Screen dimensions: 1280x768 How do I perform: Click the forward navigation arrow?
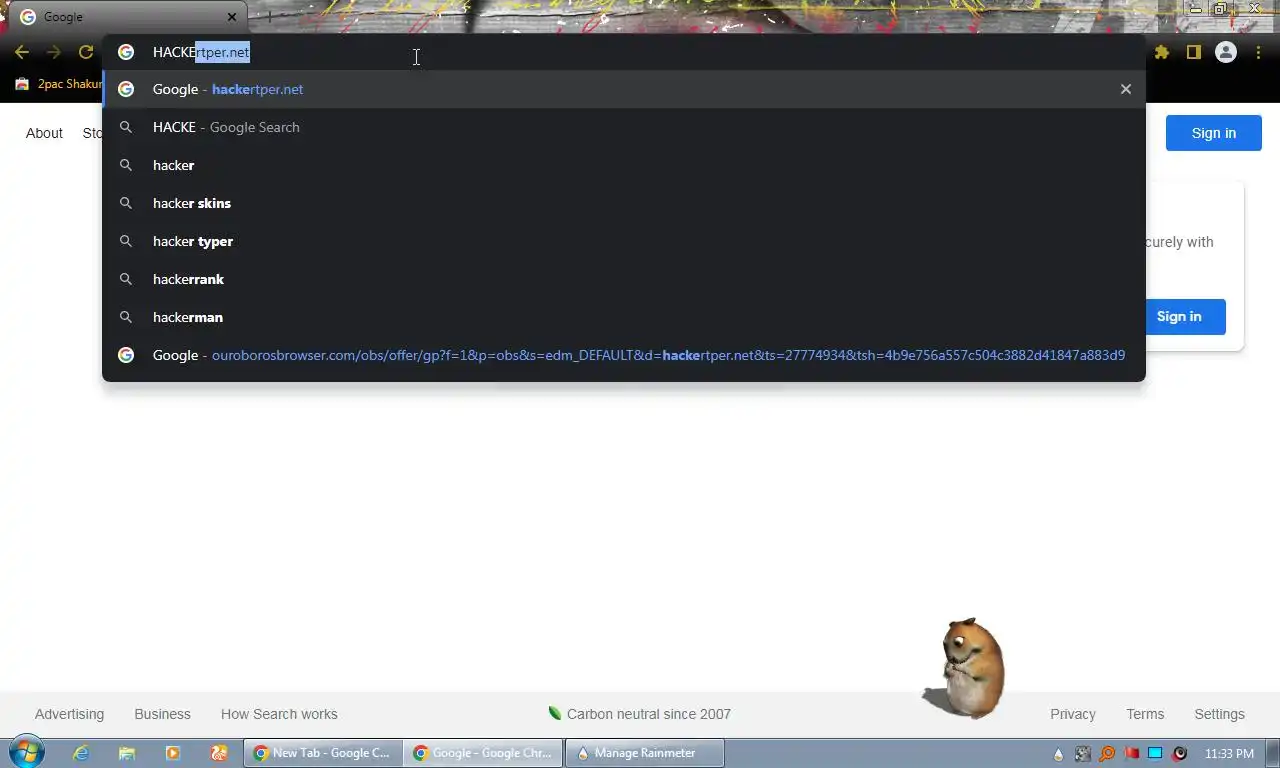54,52
